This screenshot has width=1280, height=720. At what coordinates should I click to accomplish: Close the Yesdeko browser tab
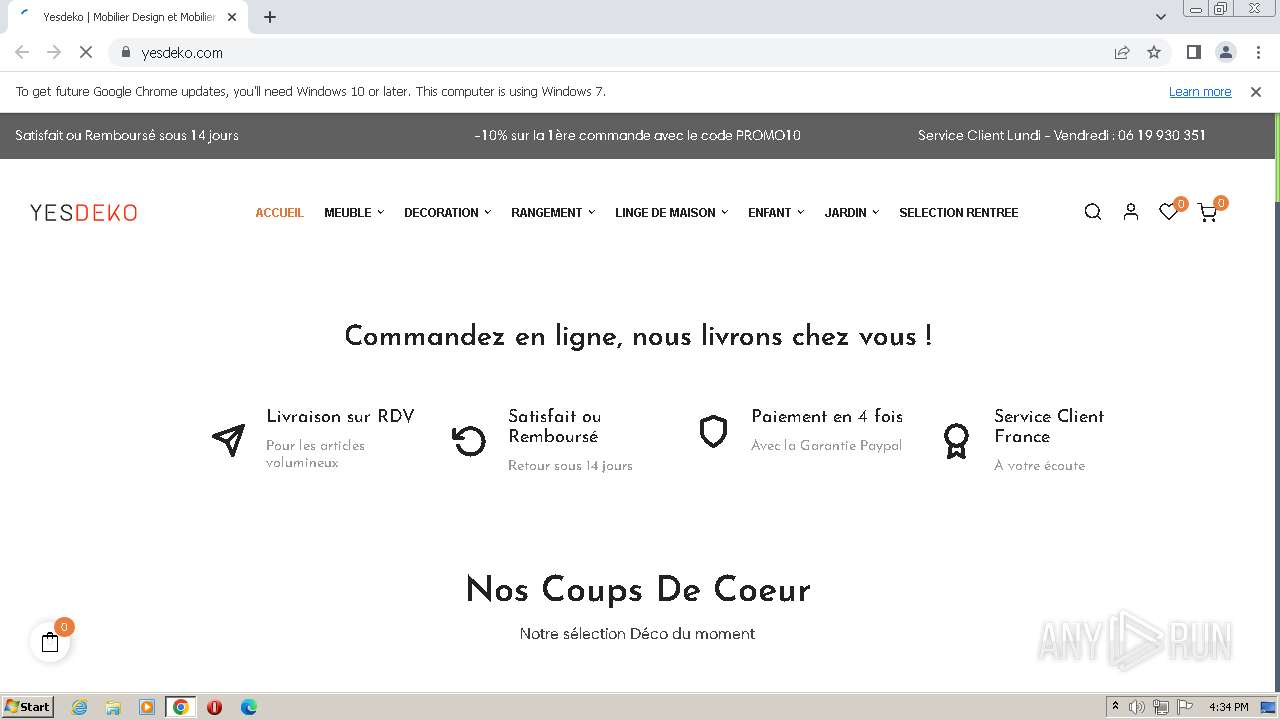click(232, 17)
